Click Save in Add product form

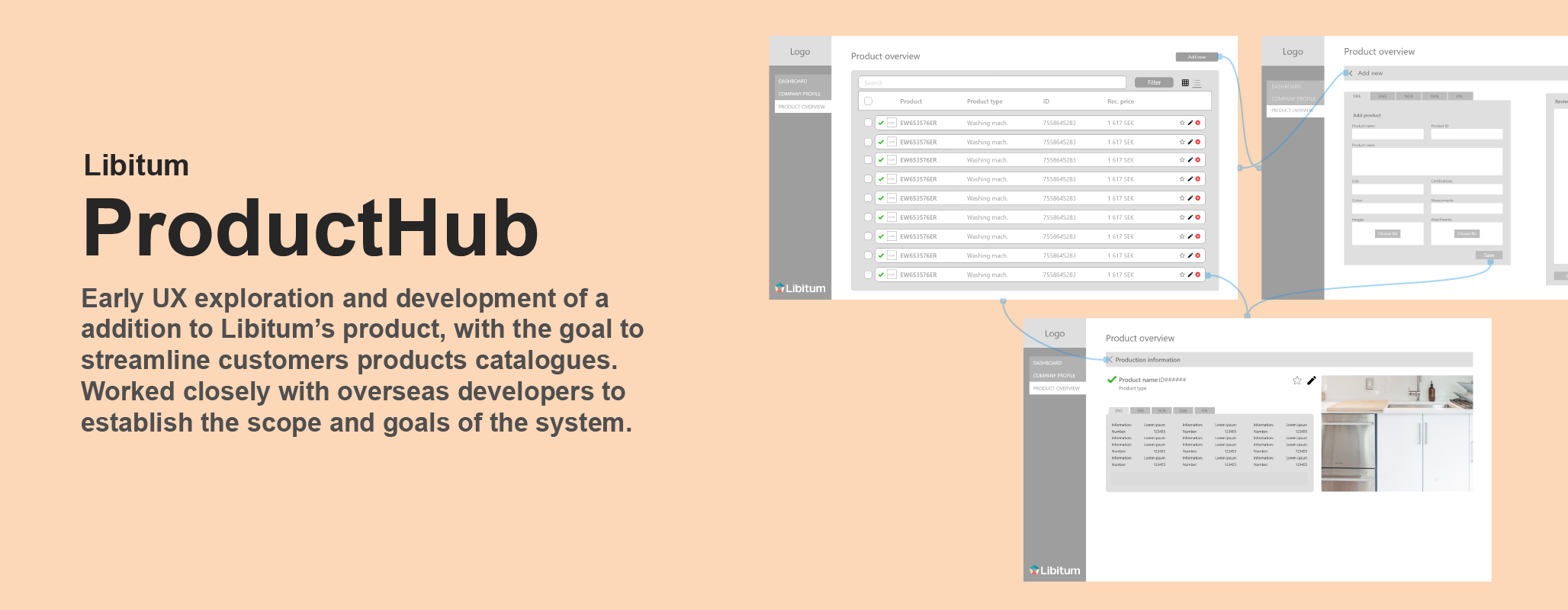[1489, 255]
